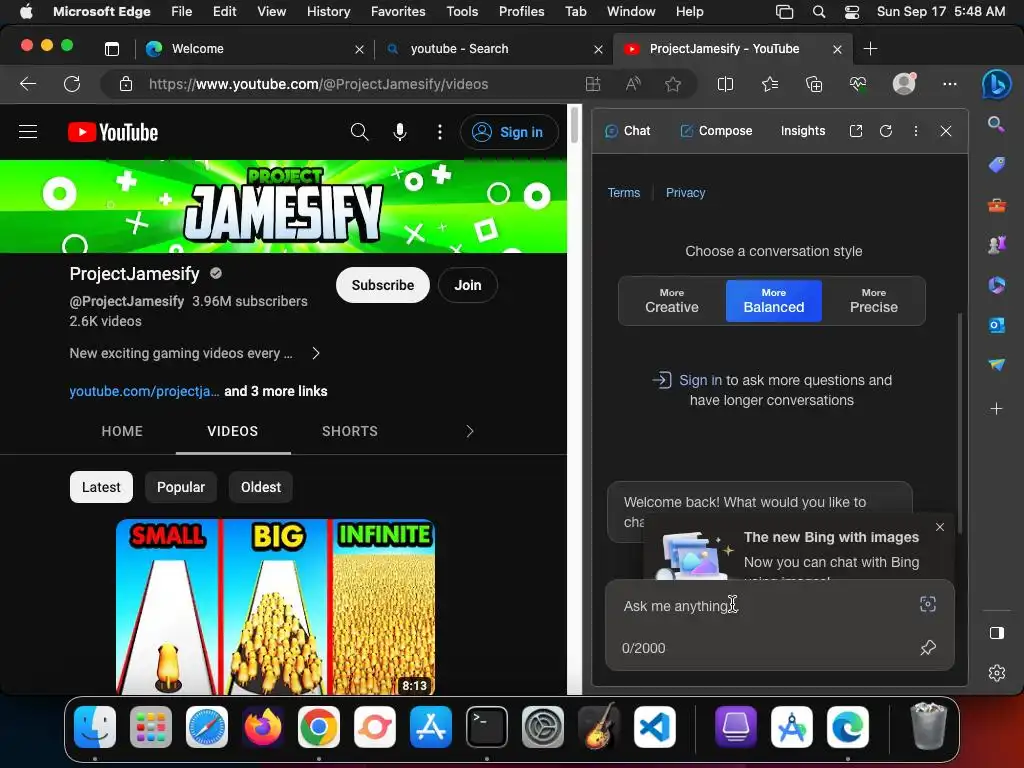The height and width of the screenshot is (768, 1024).
Task: Click YouTube Sign in button
Action: [x=509, y=132]
